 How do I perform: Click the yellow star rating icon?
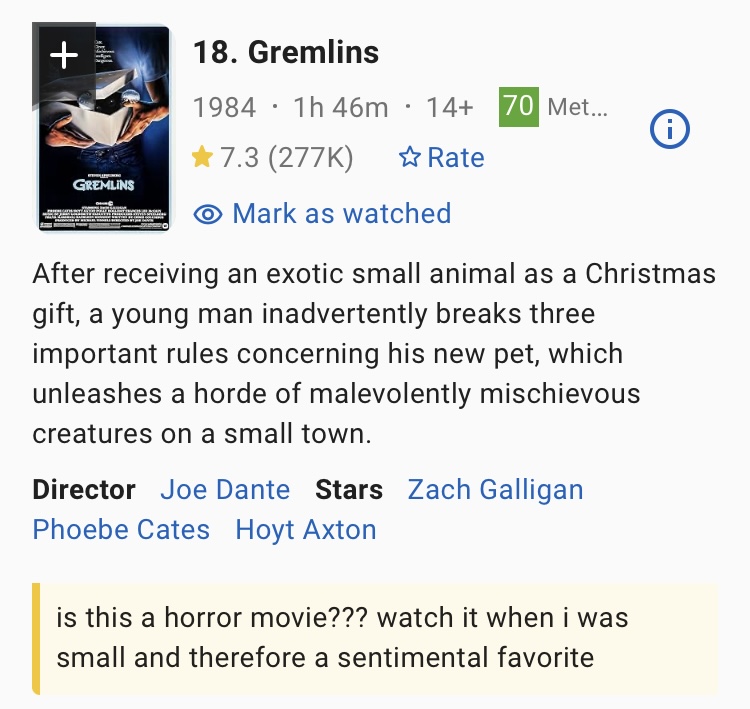[x=202, y=157]
